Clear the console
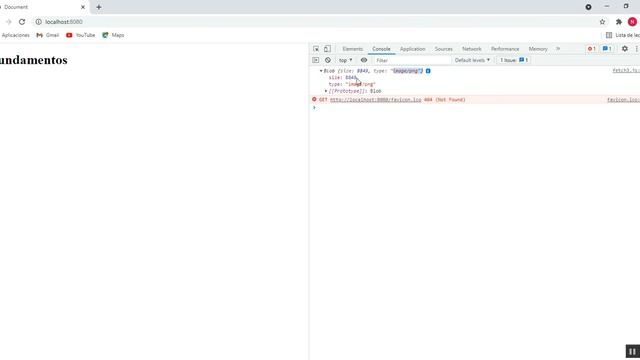The width and height of the screenshot is (640, 360). click(328, 60)
